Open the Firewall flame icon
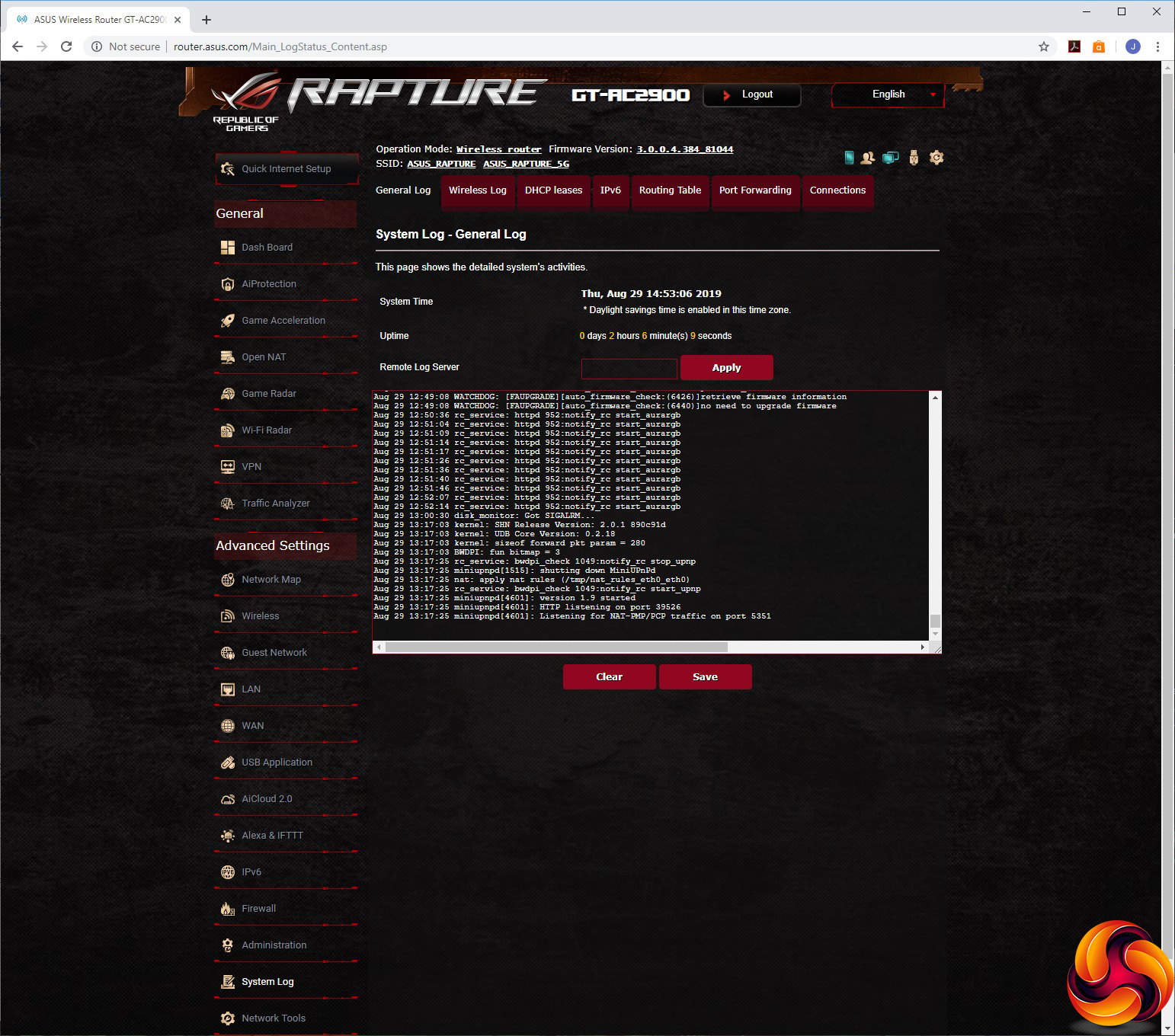The image size is (1175, 1036). [227, 909]
